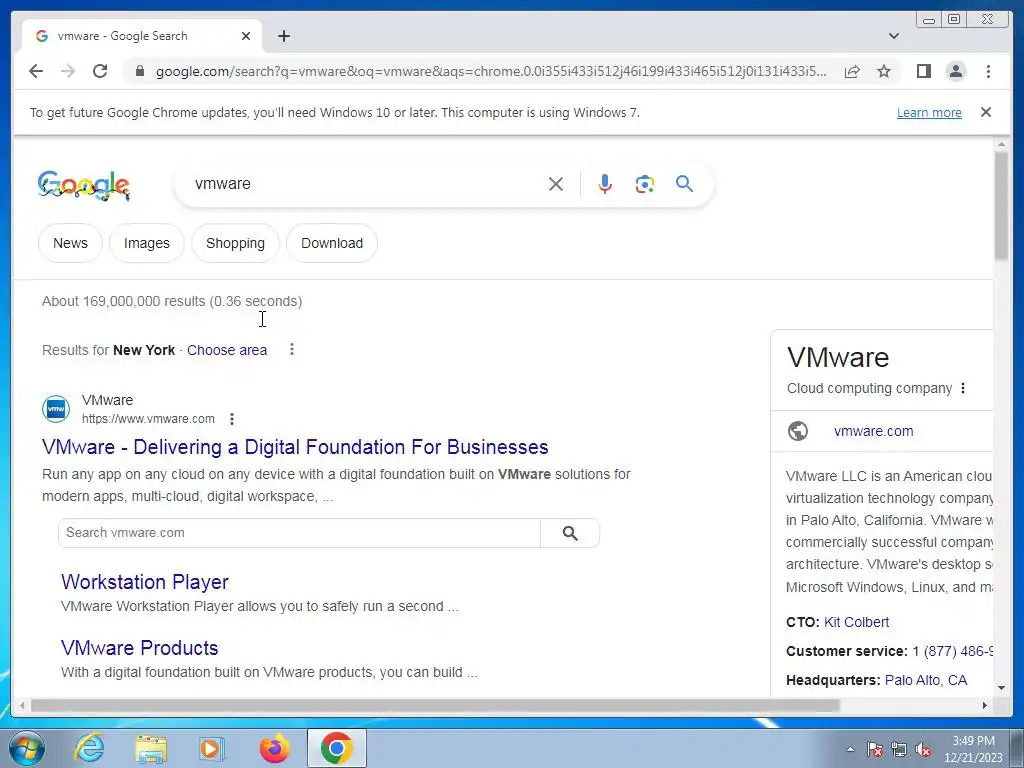
Task: Open VMware - Delivering a Digital Foundation result
Action: click(295, 447)
